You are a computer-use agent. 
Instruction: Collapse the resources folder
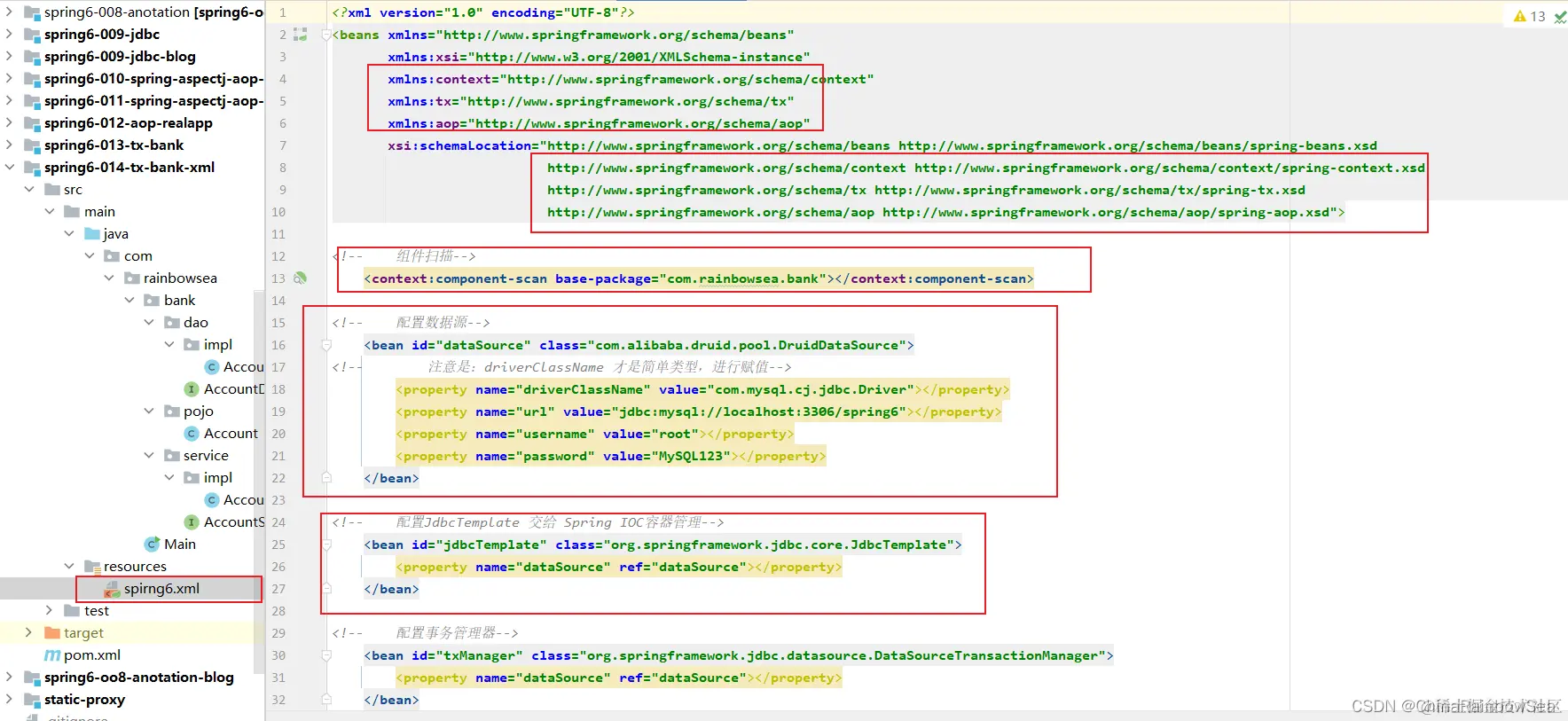[x=69, y=566]
